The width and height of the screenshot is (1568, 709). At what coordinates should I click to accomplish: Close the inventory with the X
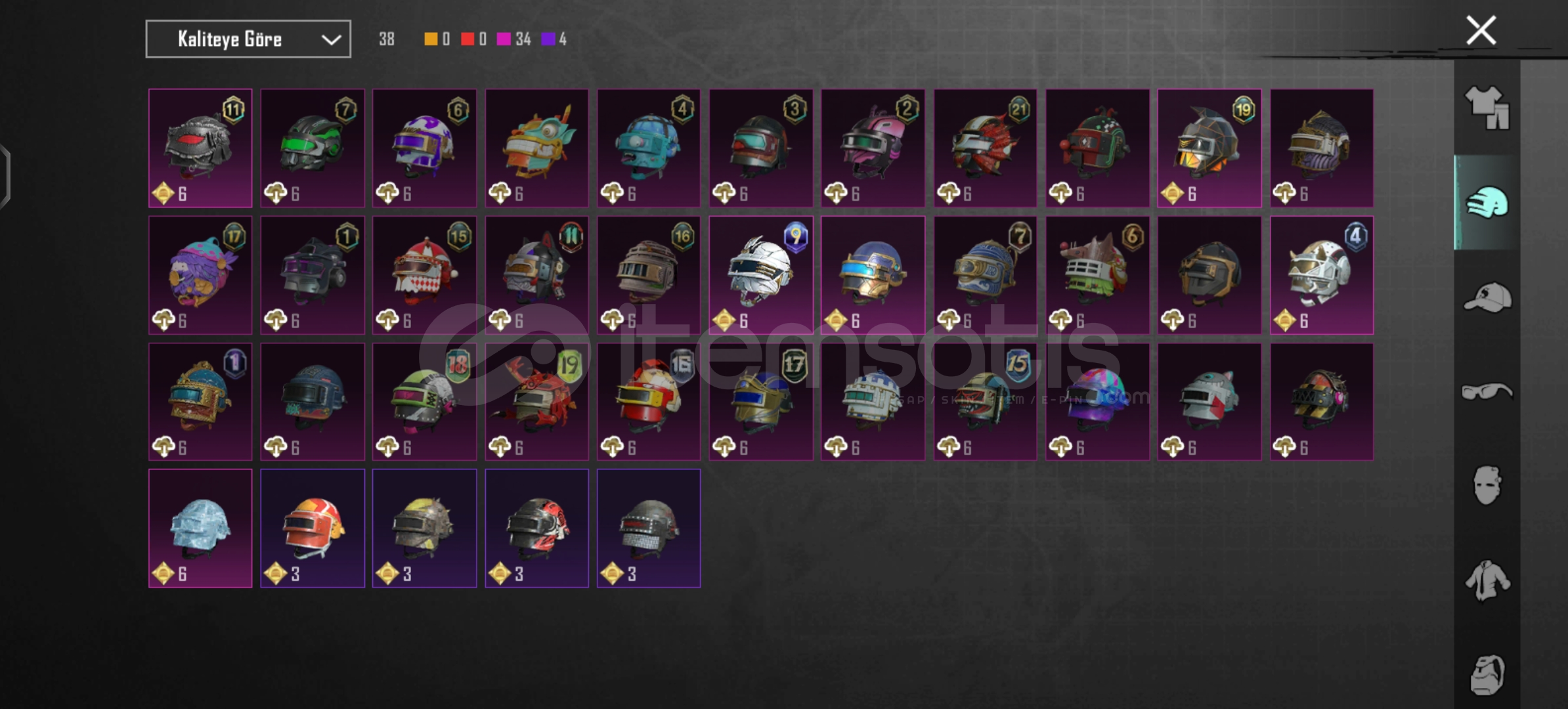pos(1481,30)
